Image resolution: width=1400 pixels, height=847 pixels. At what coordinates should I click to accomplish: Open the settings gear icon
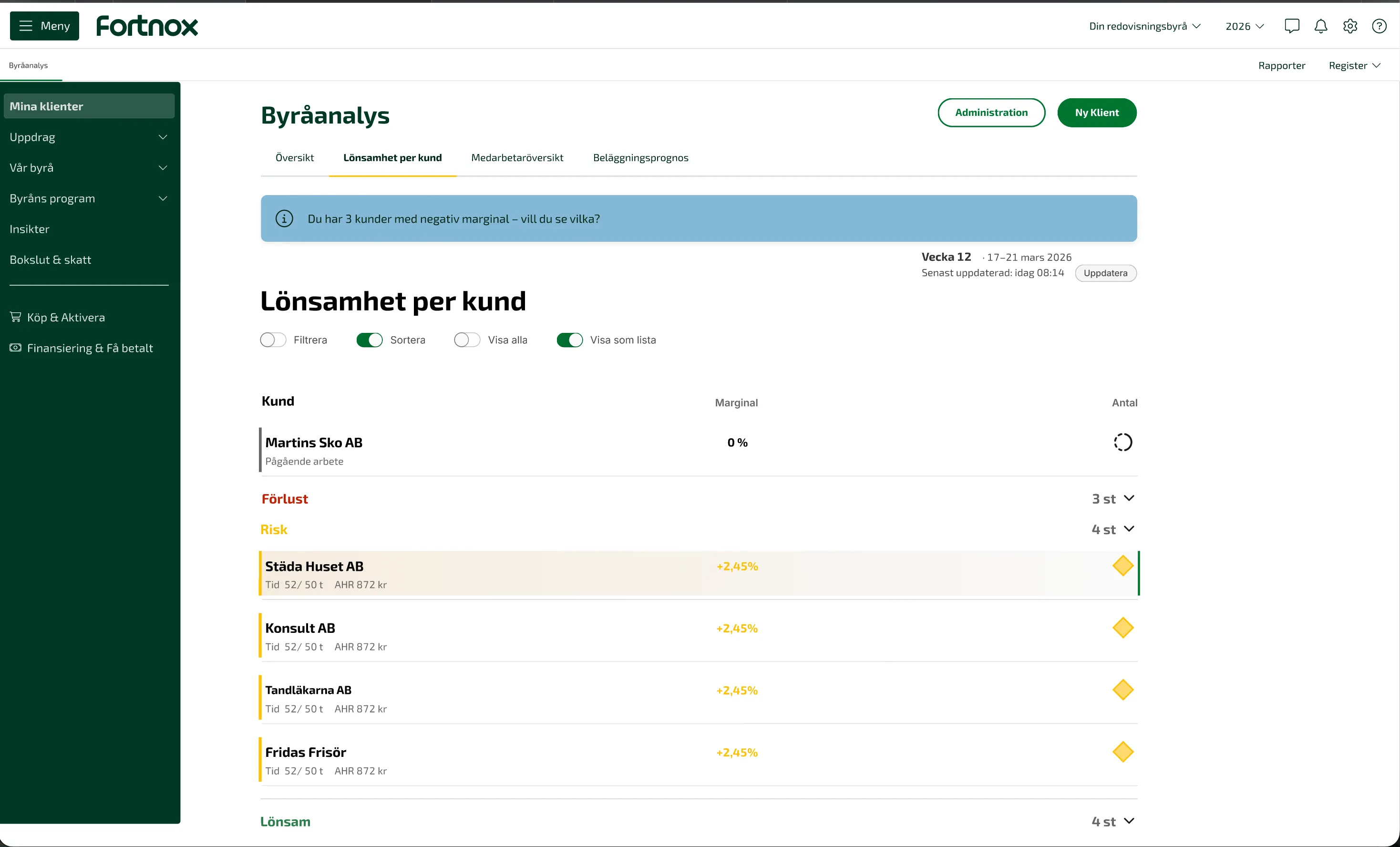tap(1350, 26)
